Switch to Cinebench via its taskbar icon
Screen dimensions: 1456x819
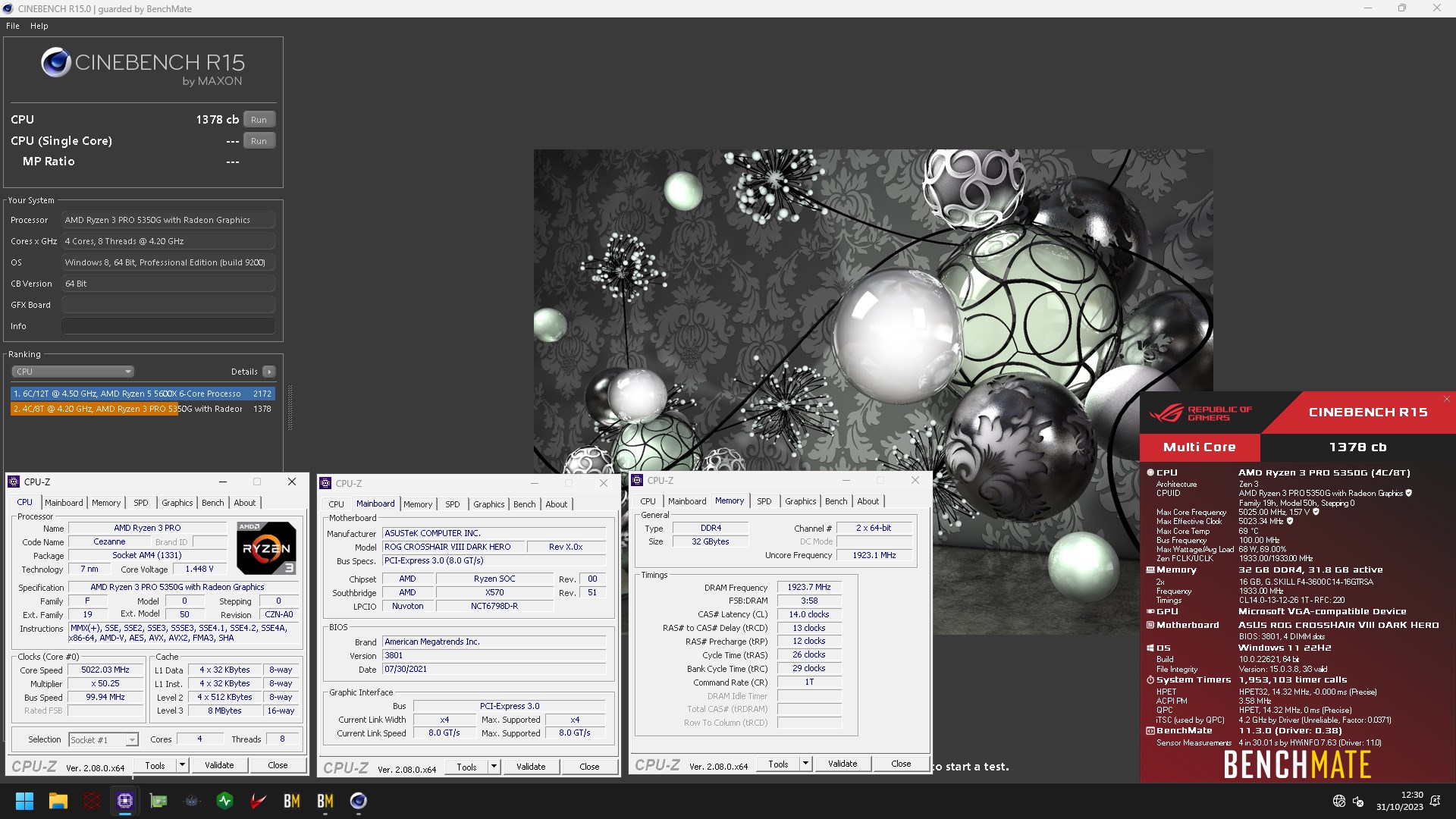coord(359,801)
